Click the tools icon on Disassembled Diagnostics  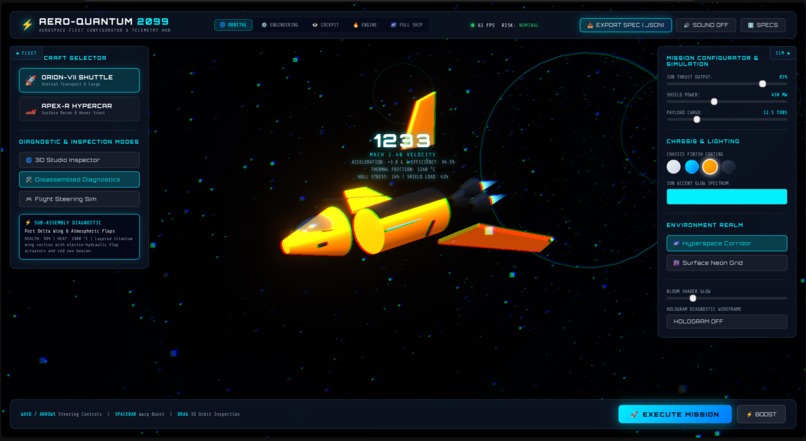tap(29, 179)
